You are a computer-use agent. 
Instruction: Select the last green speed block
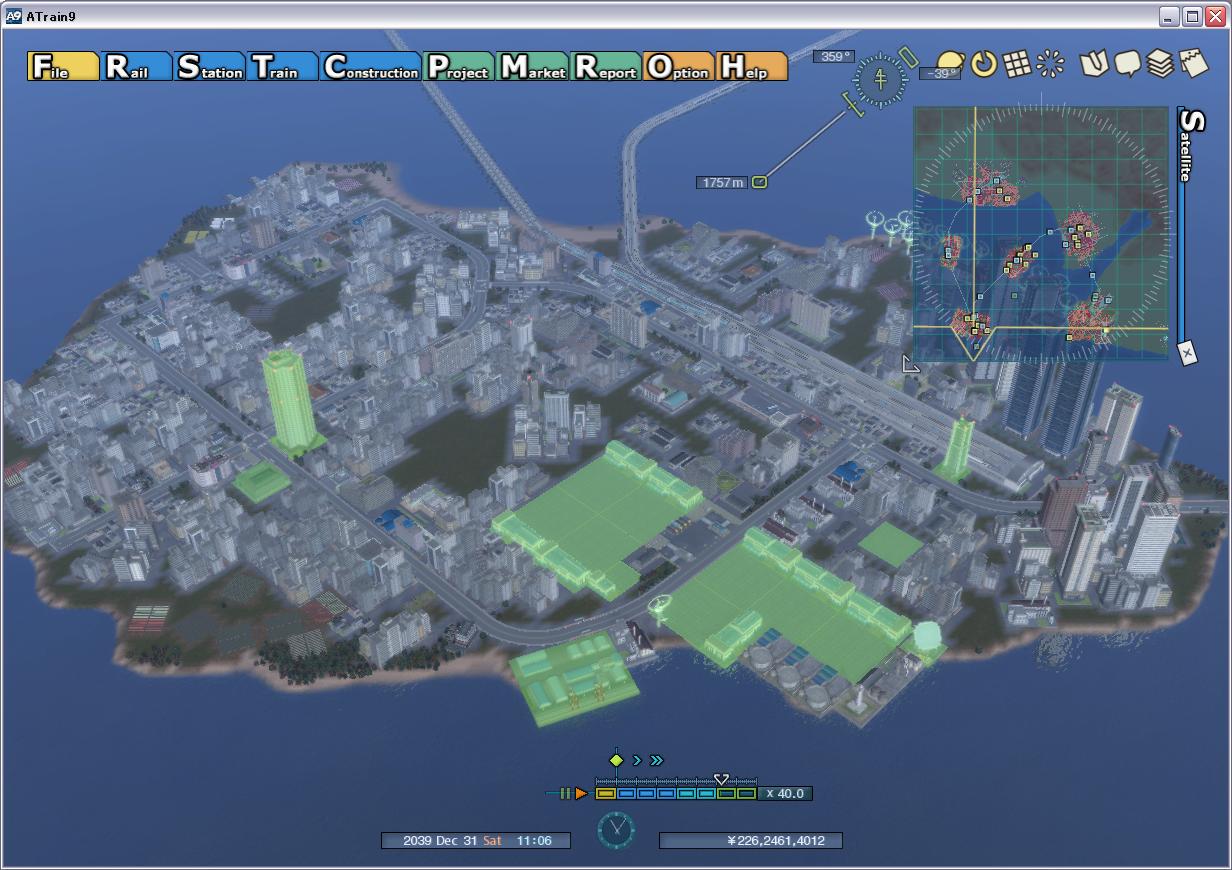[747, 794]
